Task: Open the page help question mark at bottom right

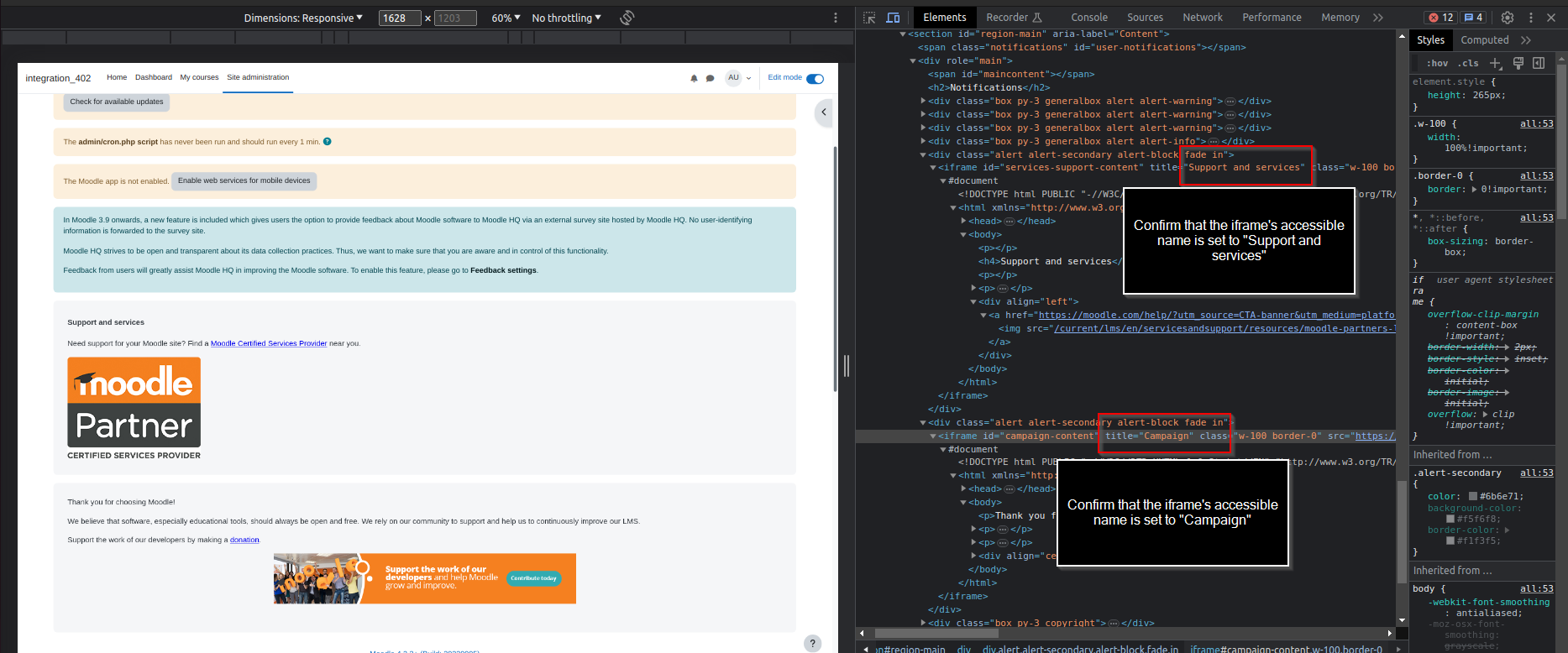Action: pos(813,643)
